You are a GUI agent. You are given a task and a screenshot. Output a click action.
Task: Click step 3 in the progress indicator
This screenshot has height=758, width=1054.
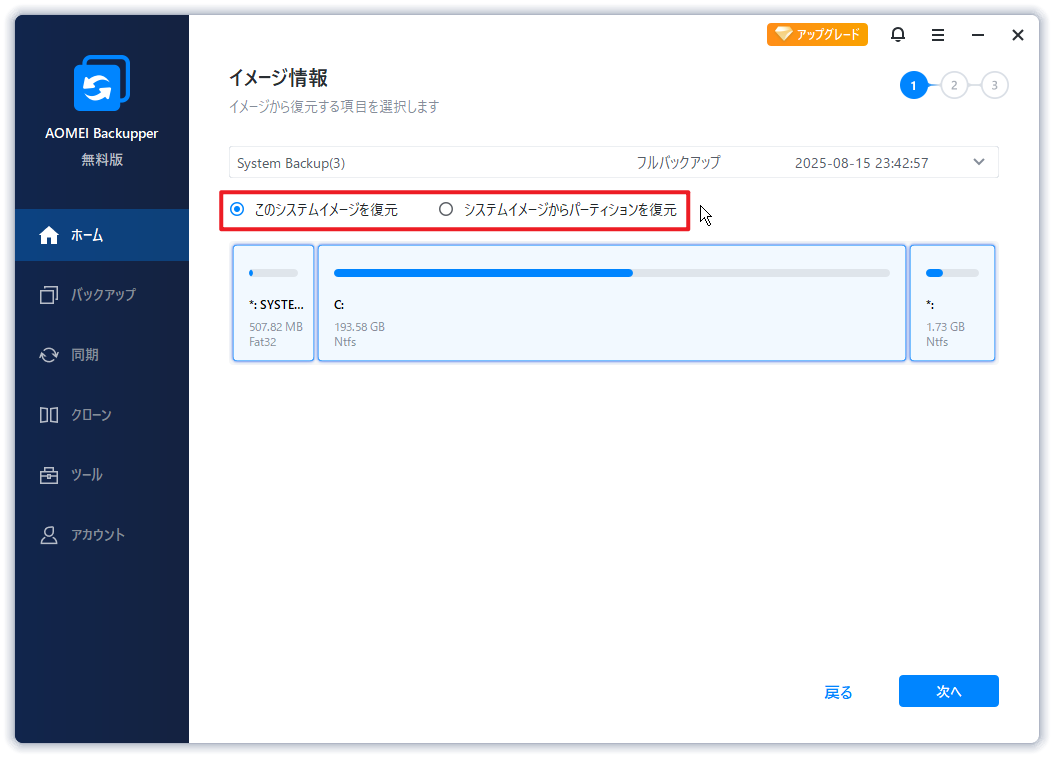[x=994, y=85]
